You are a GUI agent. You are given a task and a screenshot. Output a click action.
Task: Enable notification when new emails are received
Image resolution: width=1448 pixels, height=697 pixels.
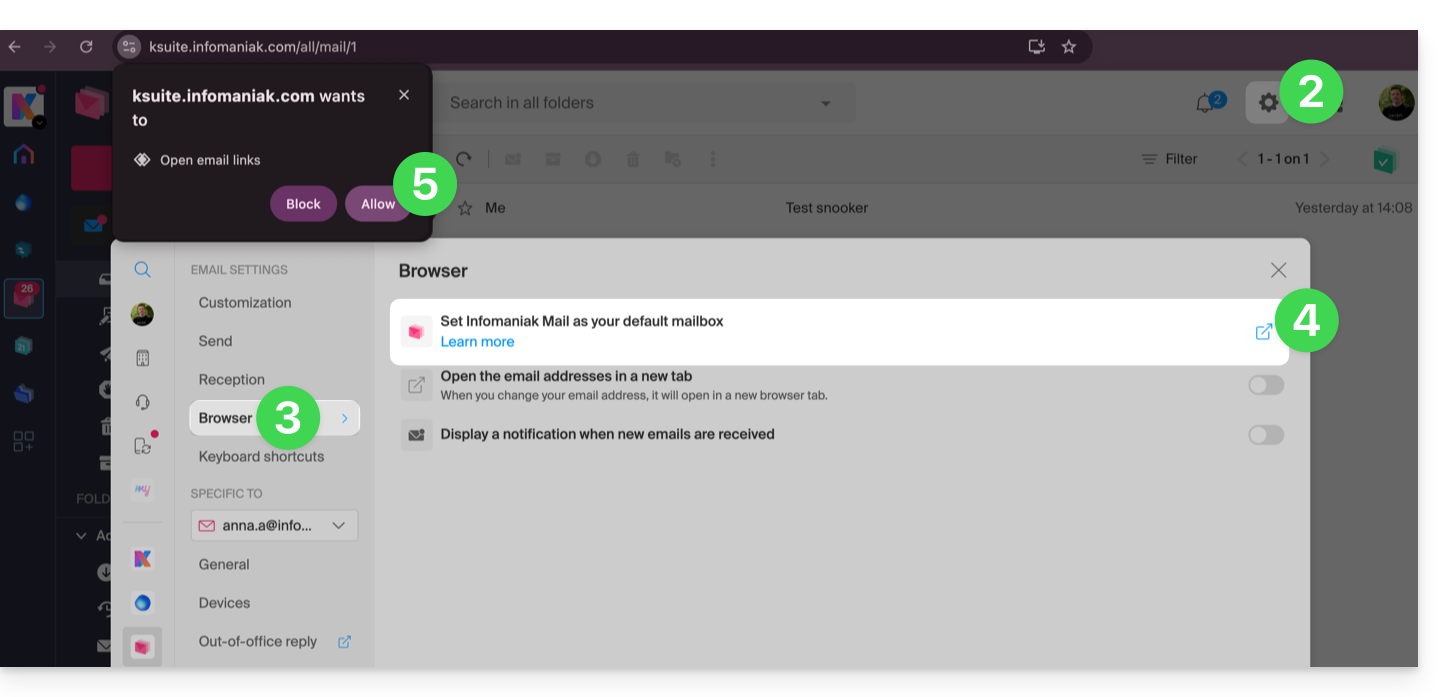tap(1265, 435)
